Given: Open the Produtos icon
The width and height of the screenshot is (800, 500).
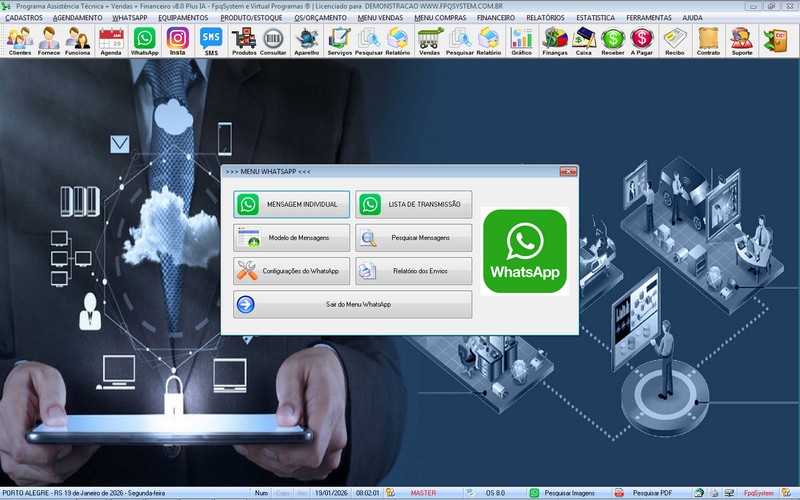Looking at the screenshot, I should (244, 41).
